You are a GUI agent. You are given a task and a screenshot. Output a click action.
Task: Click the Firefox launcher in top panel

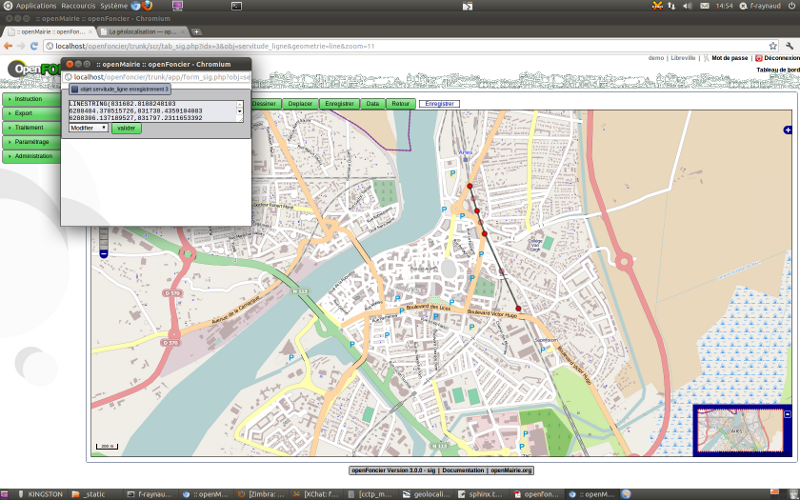click(148, 6)
